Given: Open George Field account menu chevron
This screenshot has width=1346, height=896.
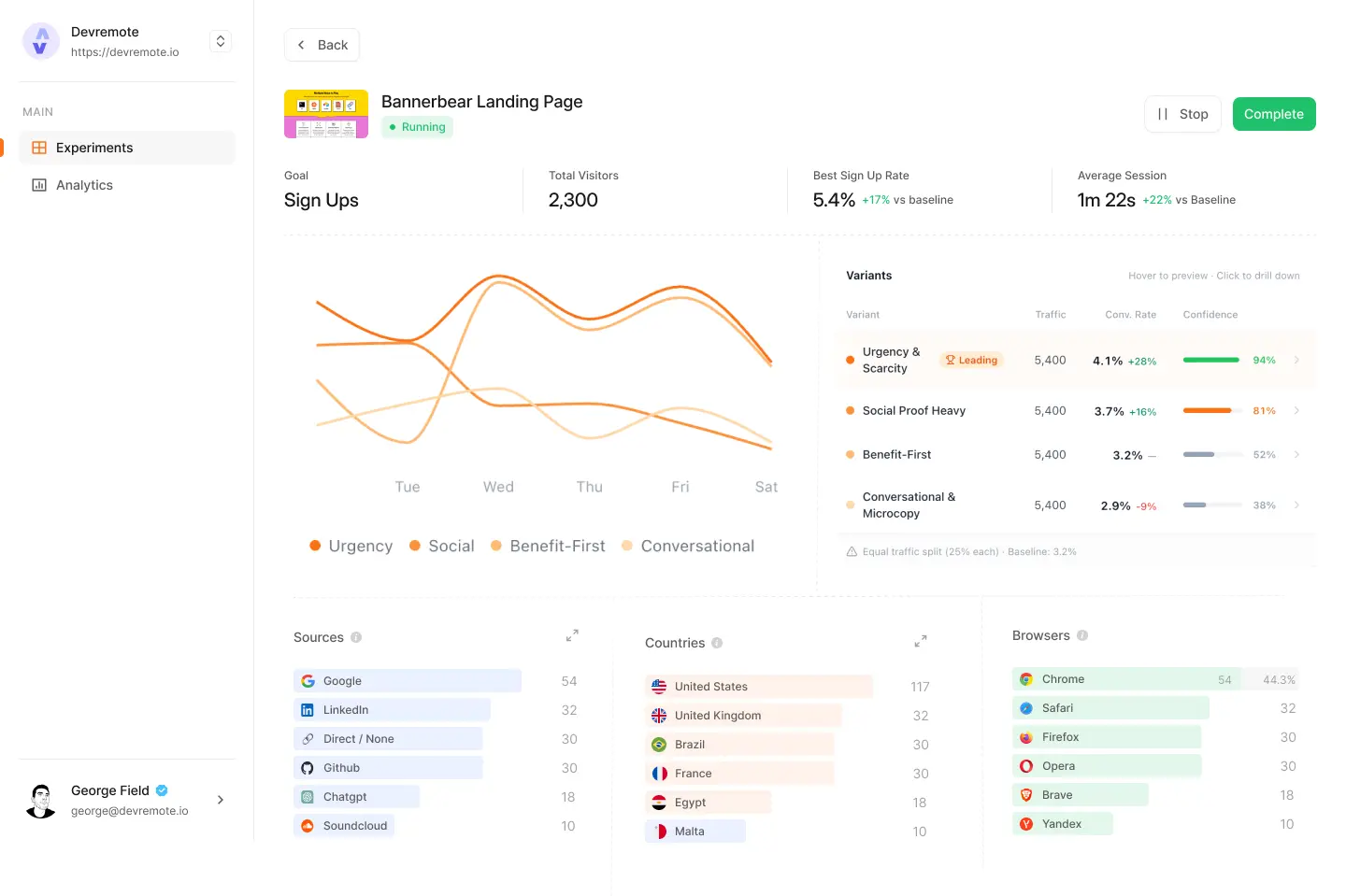Looking at the screenshot, I should [x=221, y=800].
